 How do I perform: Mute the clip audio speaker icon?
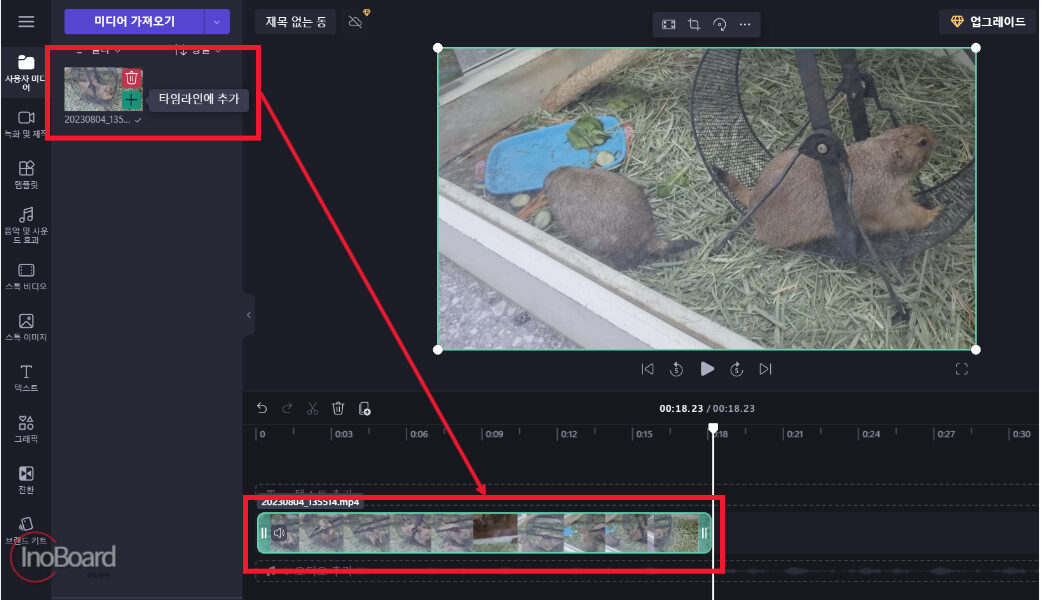click(280, 533)
